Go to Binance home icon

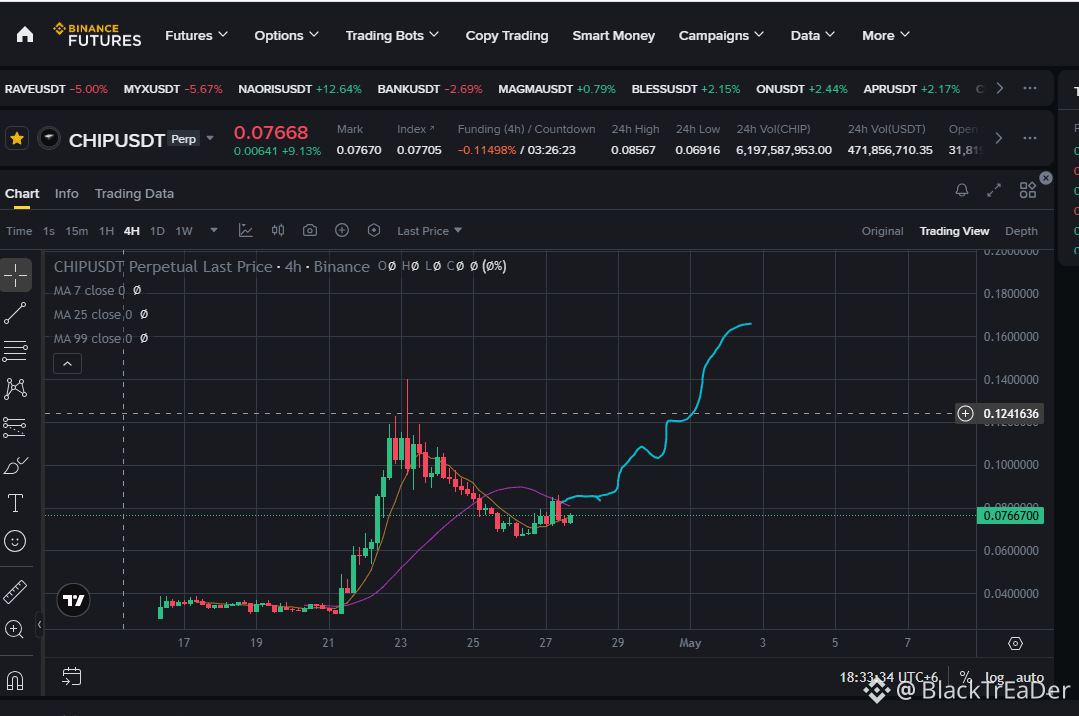click(25, 35)
